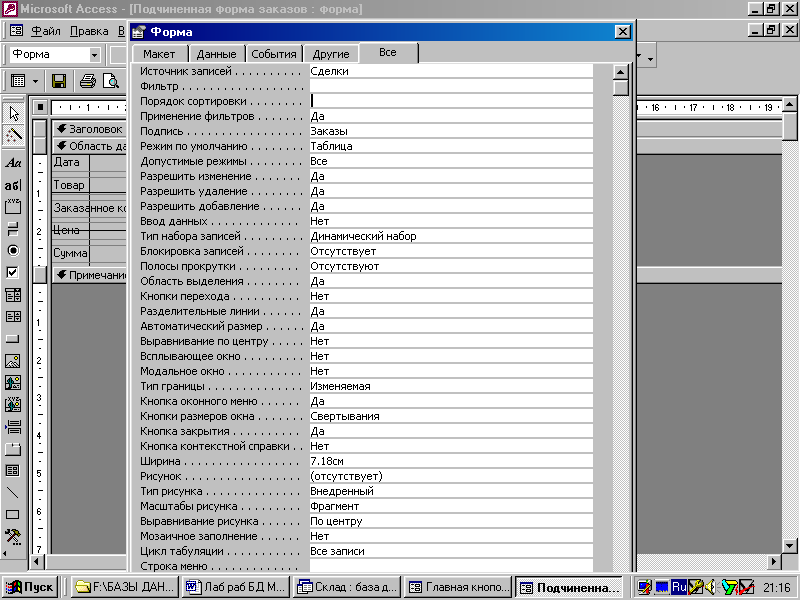Select the Line drawing tool

point(13,492)
